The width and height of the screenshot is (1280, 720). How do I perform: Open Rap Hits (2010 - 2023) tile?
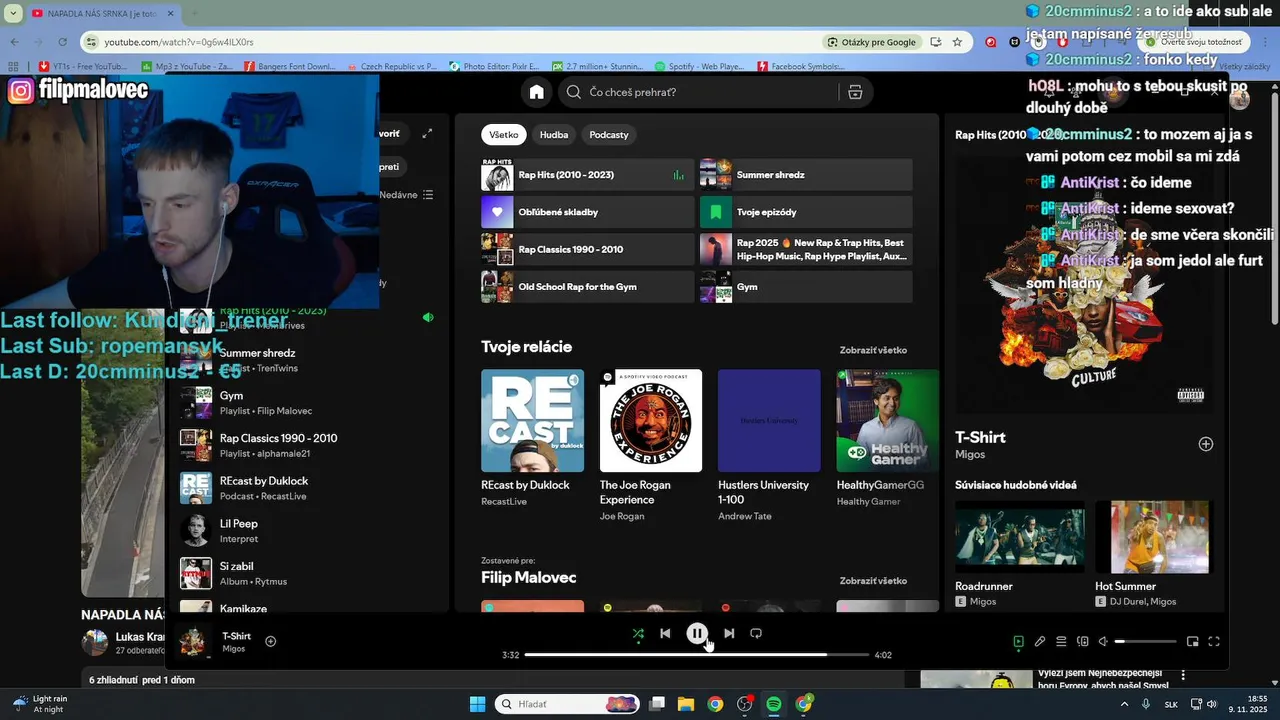pos(587,175)
